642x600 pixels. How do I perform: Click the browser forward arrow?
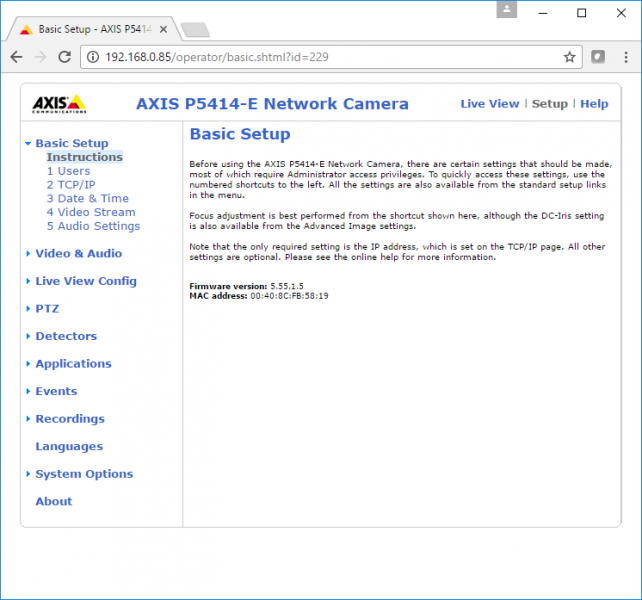point(41,57)
